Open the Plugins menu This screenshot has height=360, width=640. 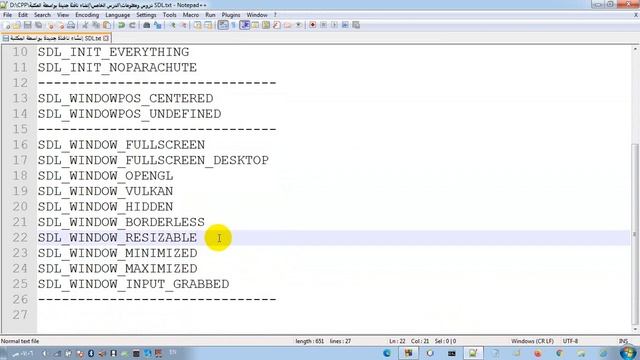click(231, 15)
